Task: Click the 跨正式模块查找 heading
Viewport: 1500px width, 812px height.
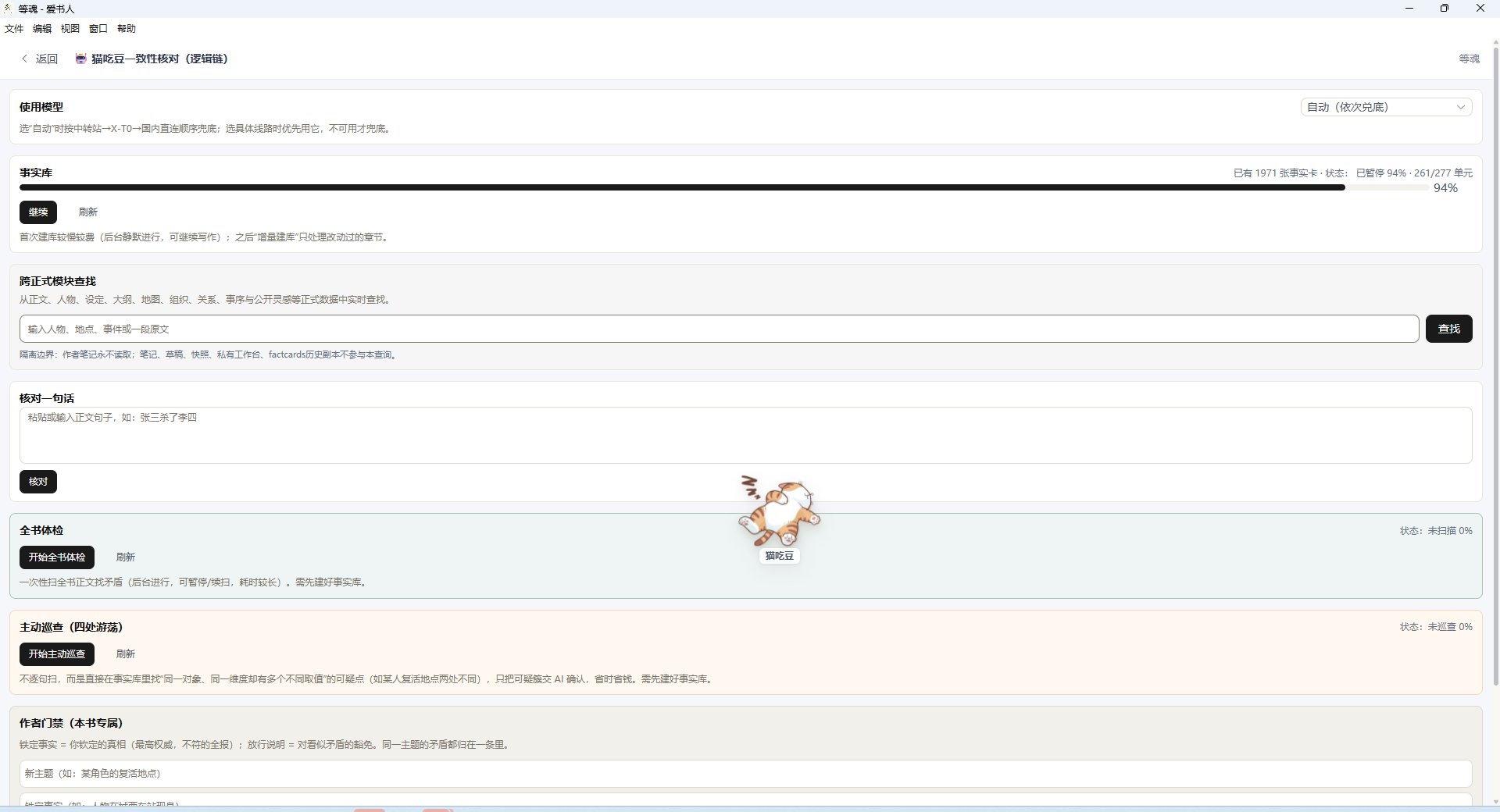Action: (58, 281)
